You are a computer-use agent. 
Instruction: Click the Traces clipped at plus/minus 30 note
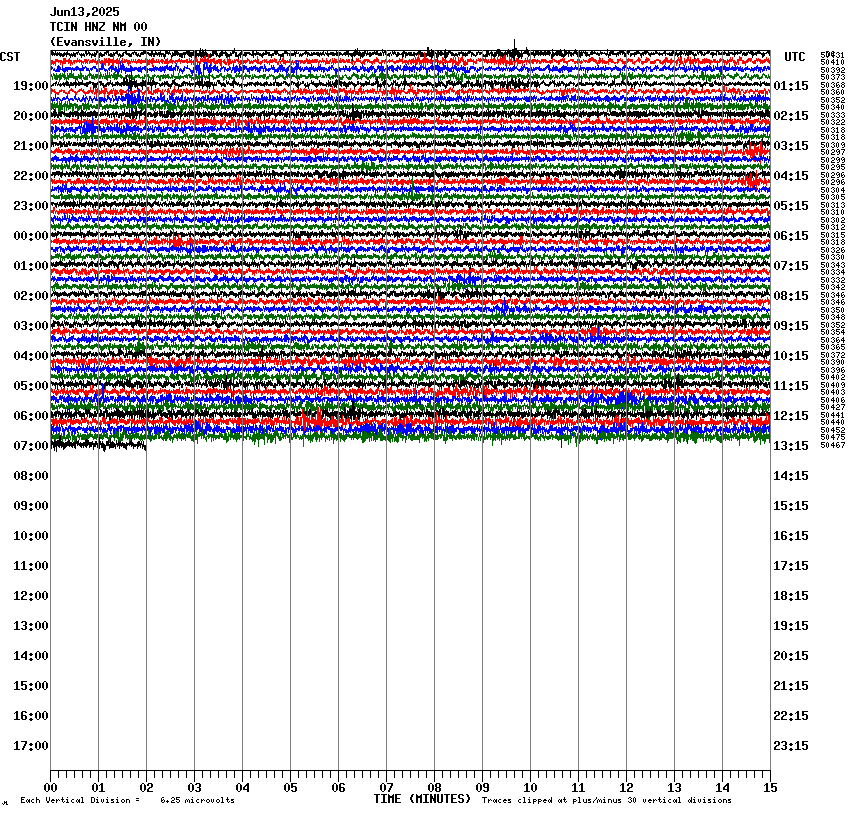607,800
